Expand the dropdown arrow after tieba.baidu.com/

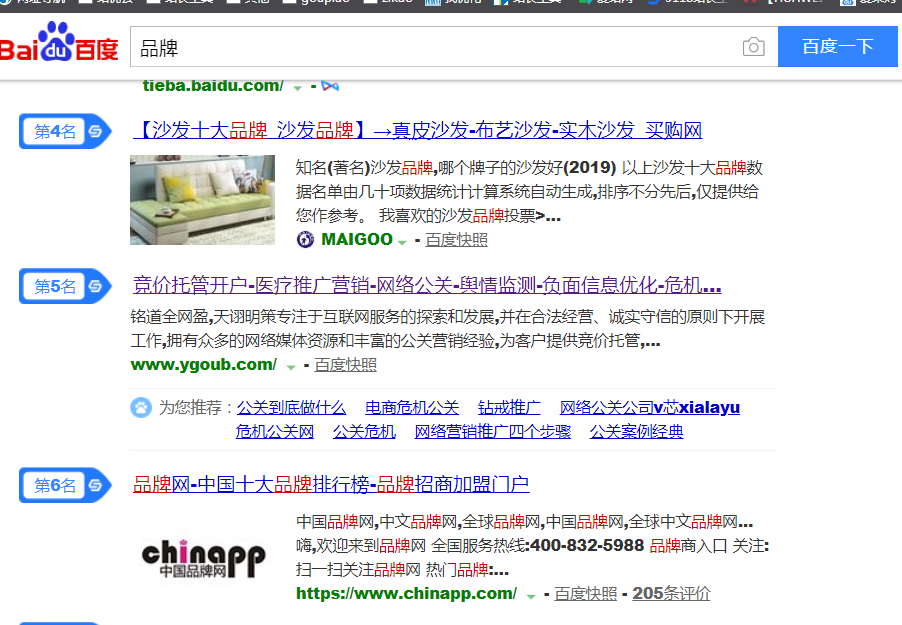coord(297,88)
